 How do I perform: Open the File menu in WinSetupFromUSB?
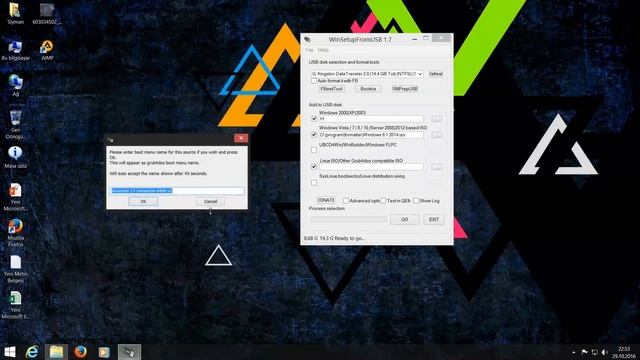click(309, 50)
